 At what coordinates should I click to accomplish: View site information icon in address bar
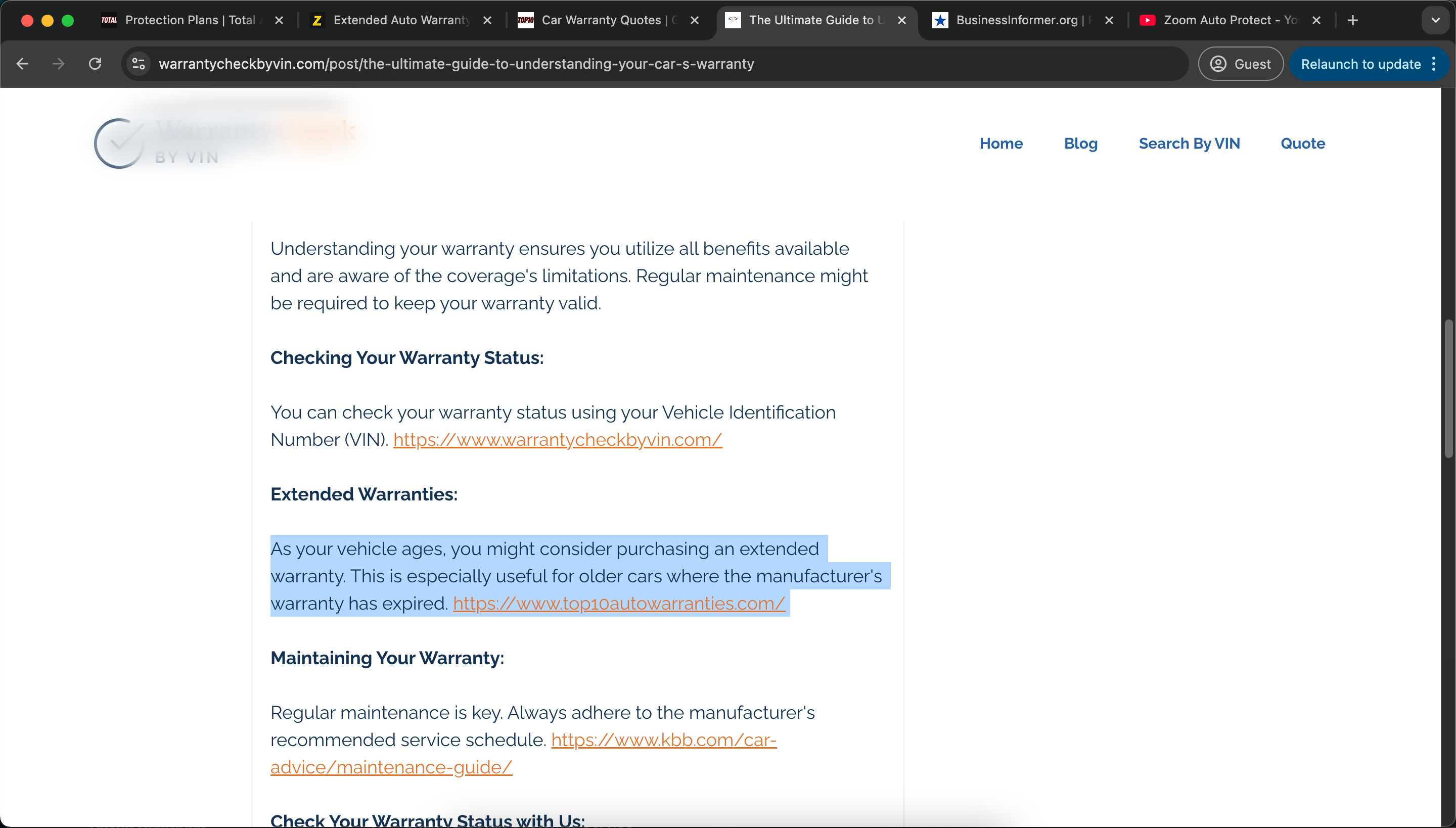pos(139,64)
